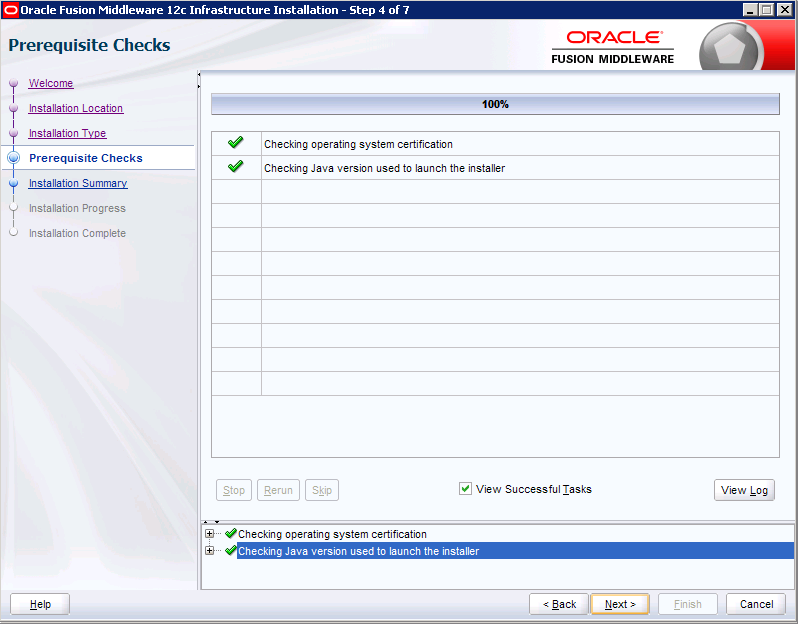
Task: Click the 100% progress bar
Action: point(495,104)
